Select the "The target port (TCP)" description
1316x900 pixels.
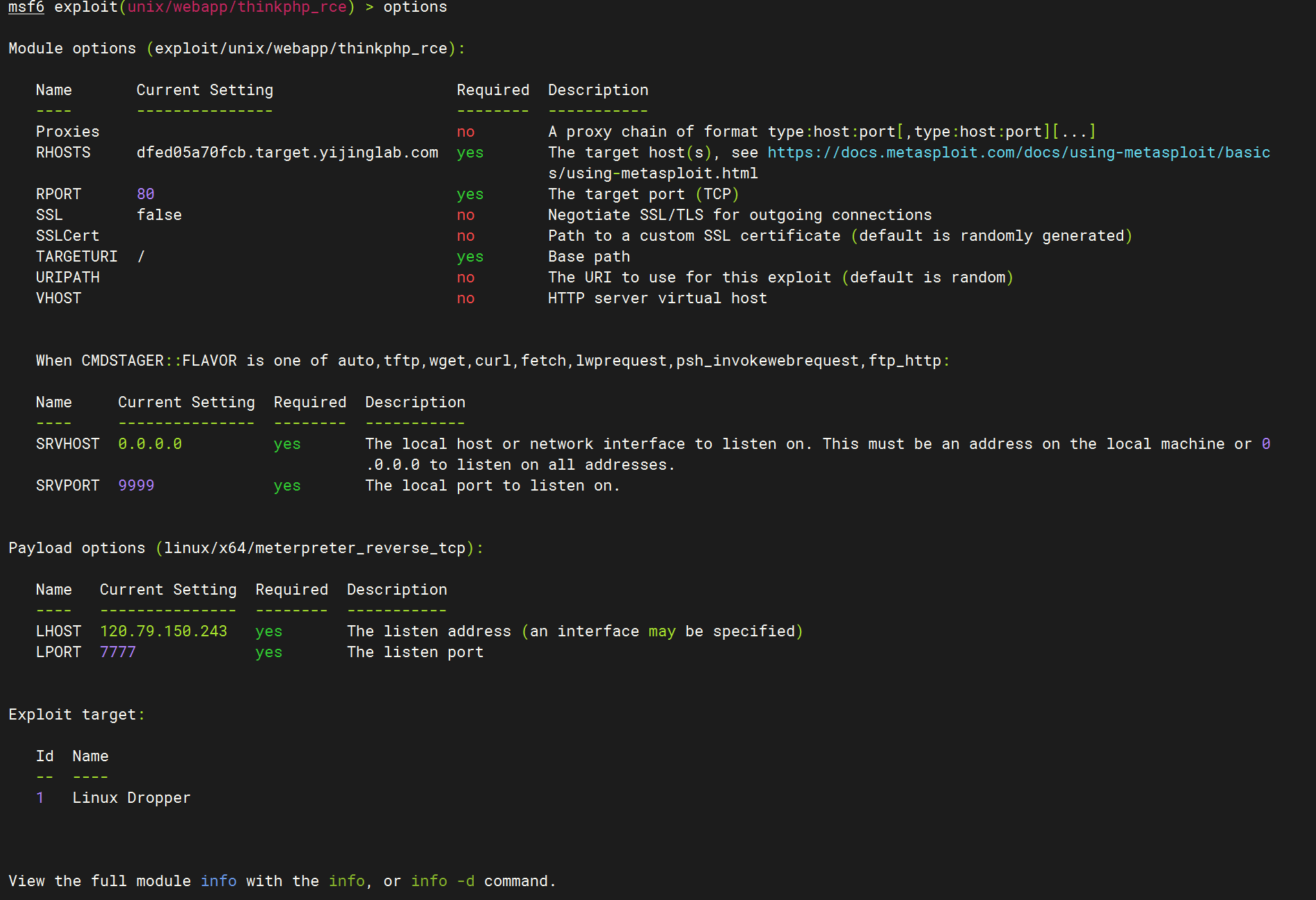click(x=644, y=194)
